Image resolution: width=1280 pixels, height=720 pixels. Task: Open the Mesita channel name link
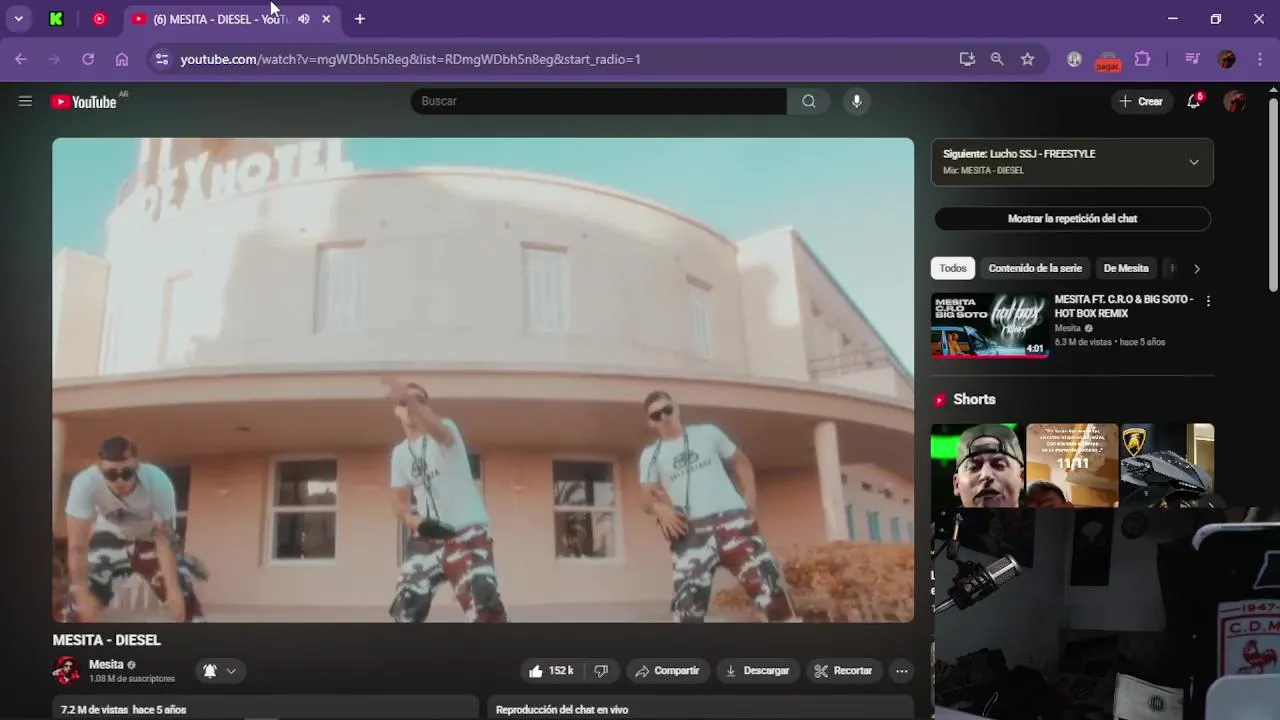click(106, 664)
